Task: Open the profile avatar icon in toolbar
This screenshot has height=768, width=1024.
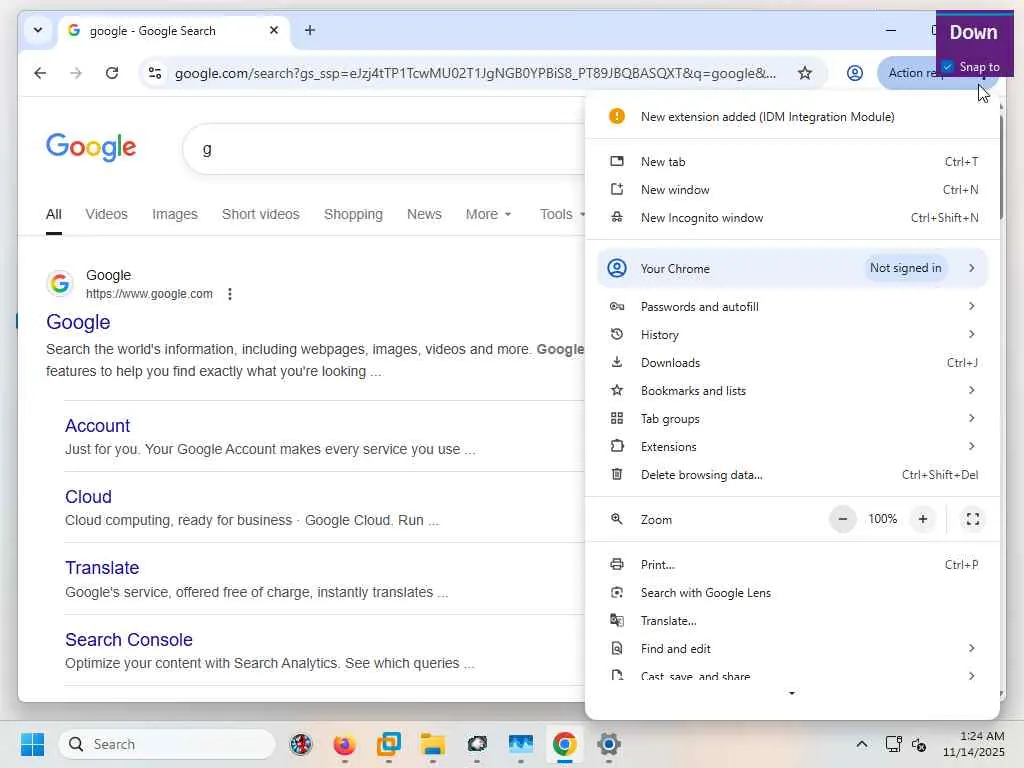Action: point(854,73)
